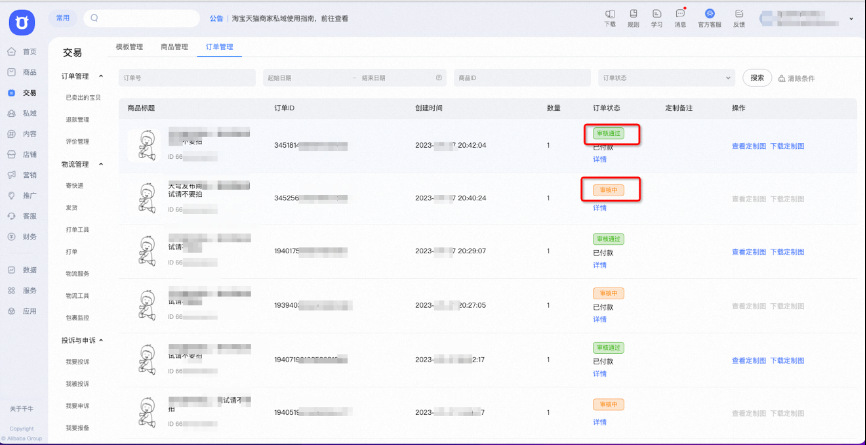Viewport: 866px width, 445px height.
Task: Open 服务 in the left sidebar
Action: coord(23,290)
